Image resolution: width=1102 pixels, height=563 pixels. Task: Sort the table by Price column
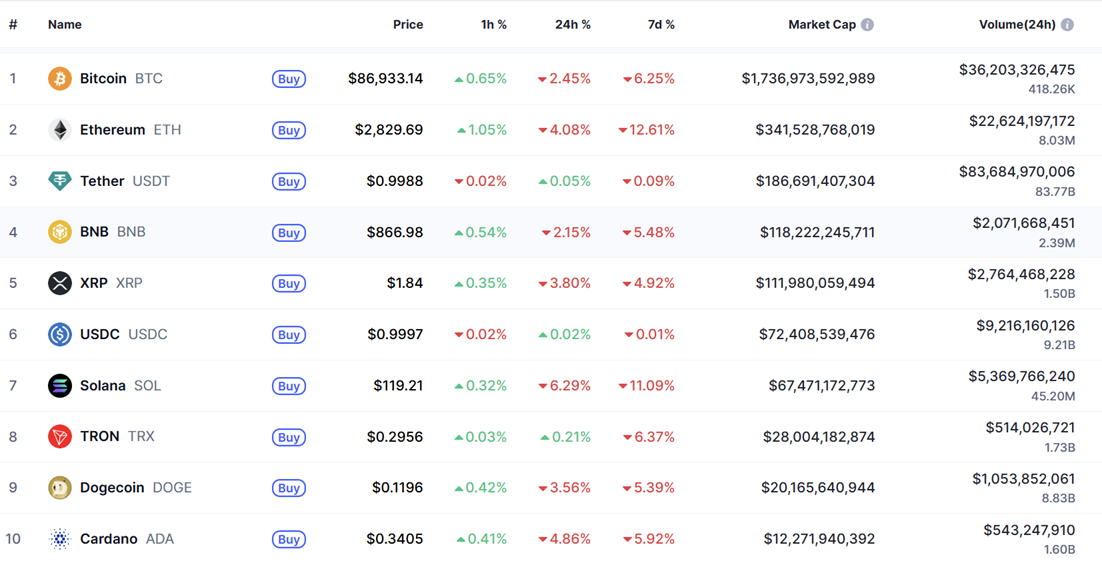[407, 25]
